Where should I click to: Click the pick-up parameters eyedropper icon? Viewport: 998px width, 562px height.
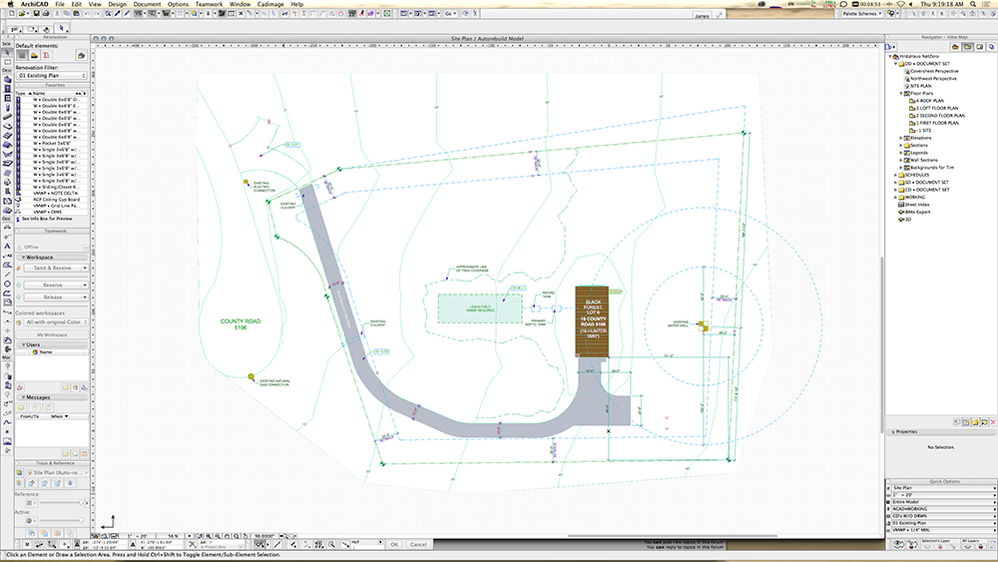[x=117, y=13]
